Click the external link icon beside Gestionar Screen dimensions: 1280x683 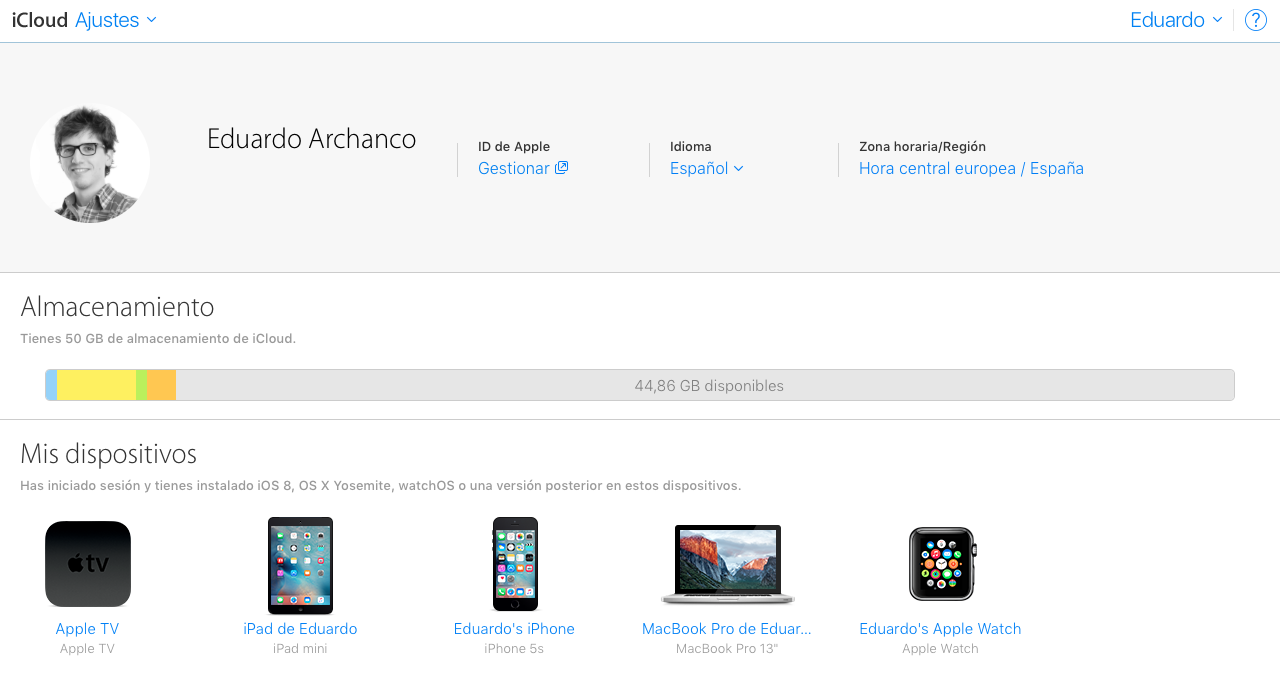click(562, 168)
